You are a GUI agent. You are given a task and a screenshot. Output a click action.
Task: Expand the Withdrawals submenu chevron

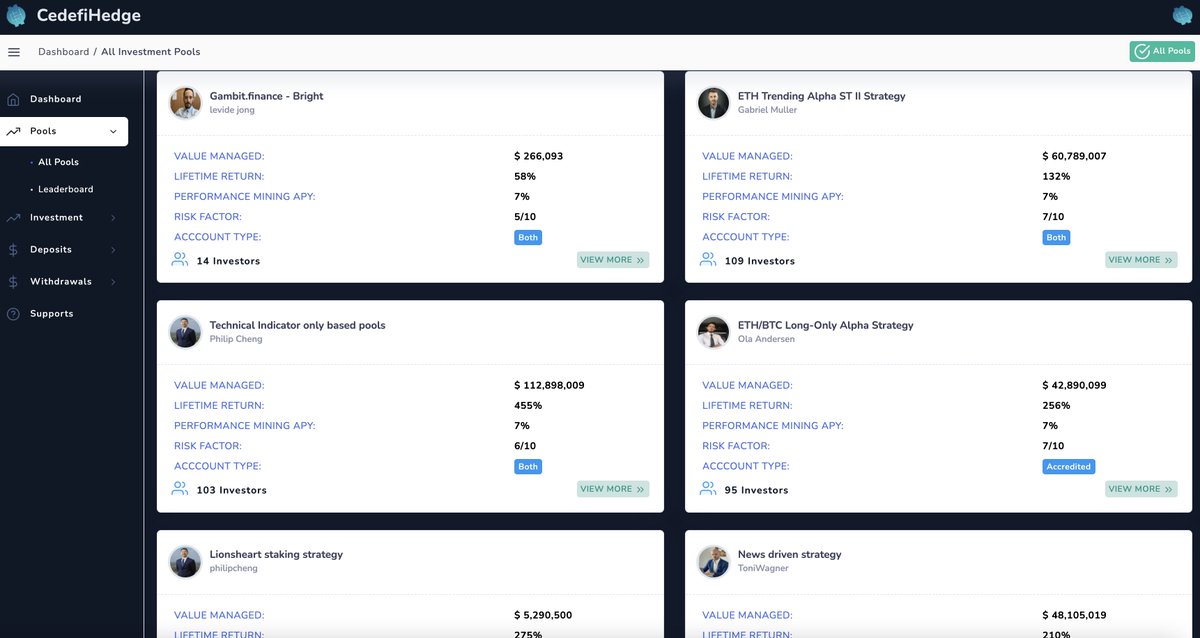(x=113, y=282)
